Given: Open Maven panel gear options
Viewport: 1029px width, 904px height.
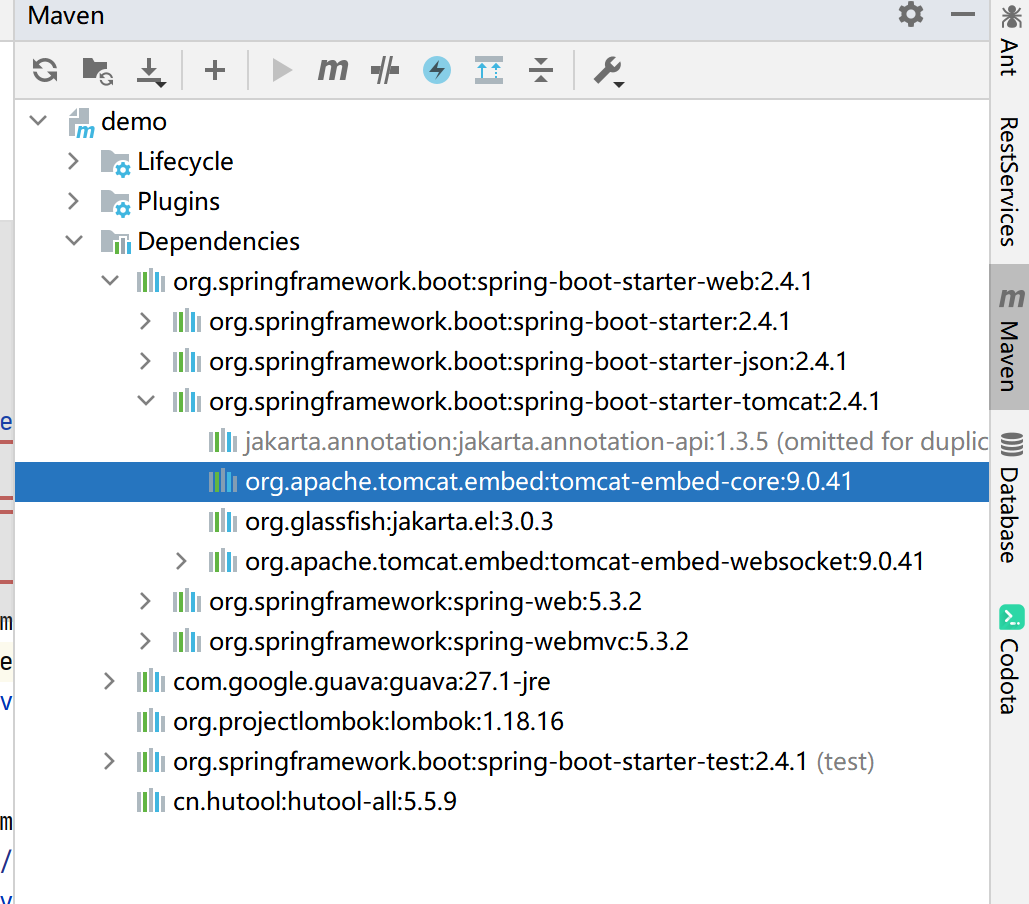Looking at the screenshot, I should point(911,14).
